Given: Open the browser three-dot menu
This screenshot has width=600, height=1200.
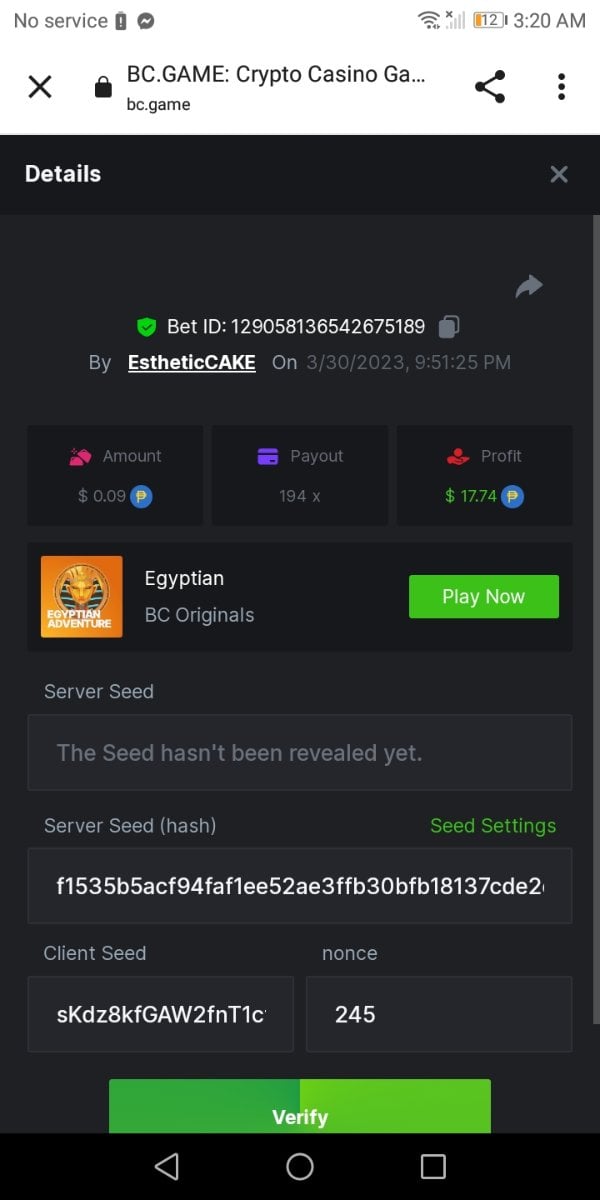Looking at the screenshot, I should pyautogui.click(x=561, y=87).
